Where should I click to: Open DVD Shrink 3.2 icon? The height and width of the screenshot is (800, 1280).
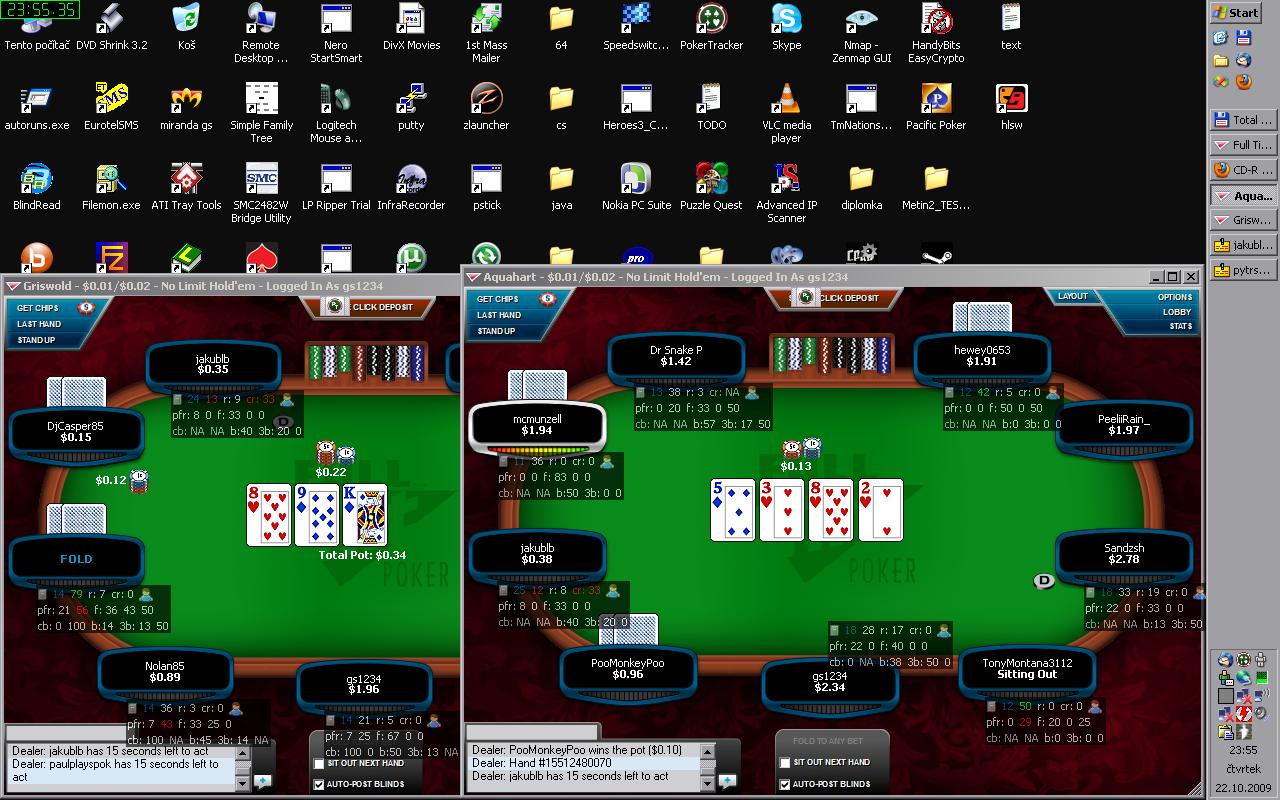(112, 27)
